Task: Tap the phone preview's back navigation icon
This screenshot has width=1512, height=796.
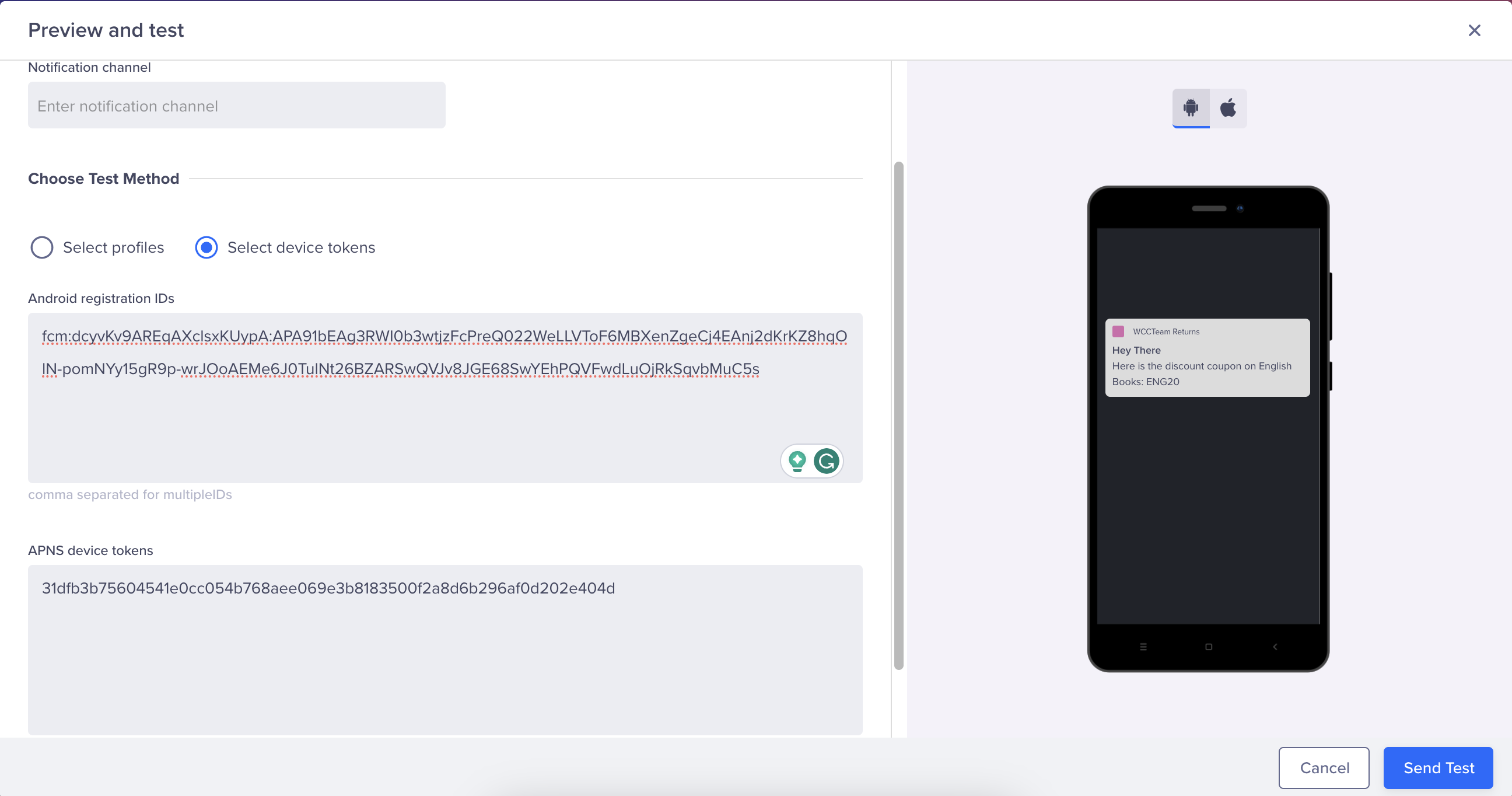Action: pos(1275,647)
